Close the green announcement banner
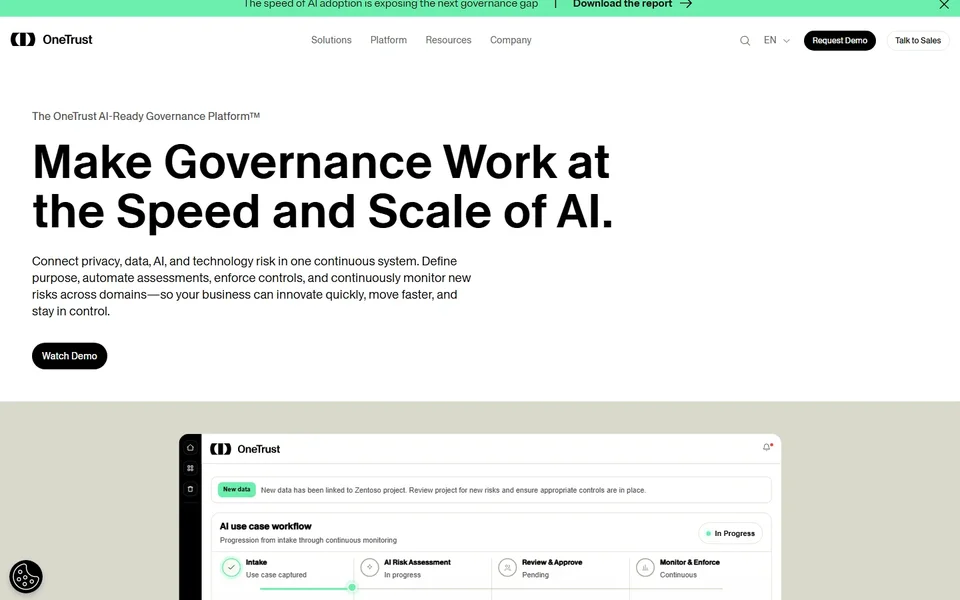 [944, 4]
